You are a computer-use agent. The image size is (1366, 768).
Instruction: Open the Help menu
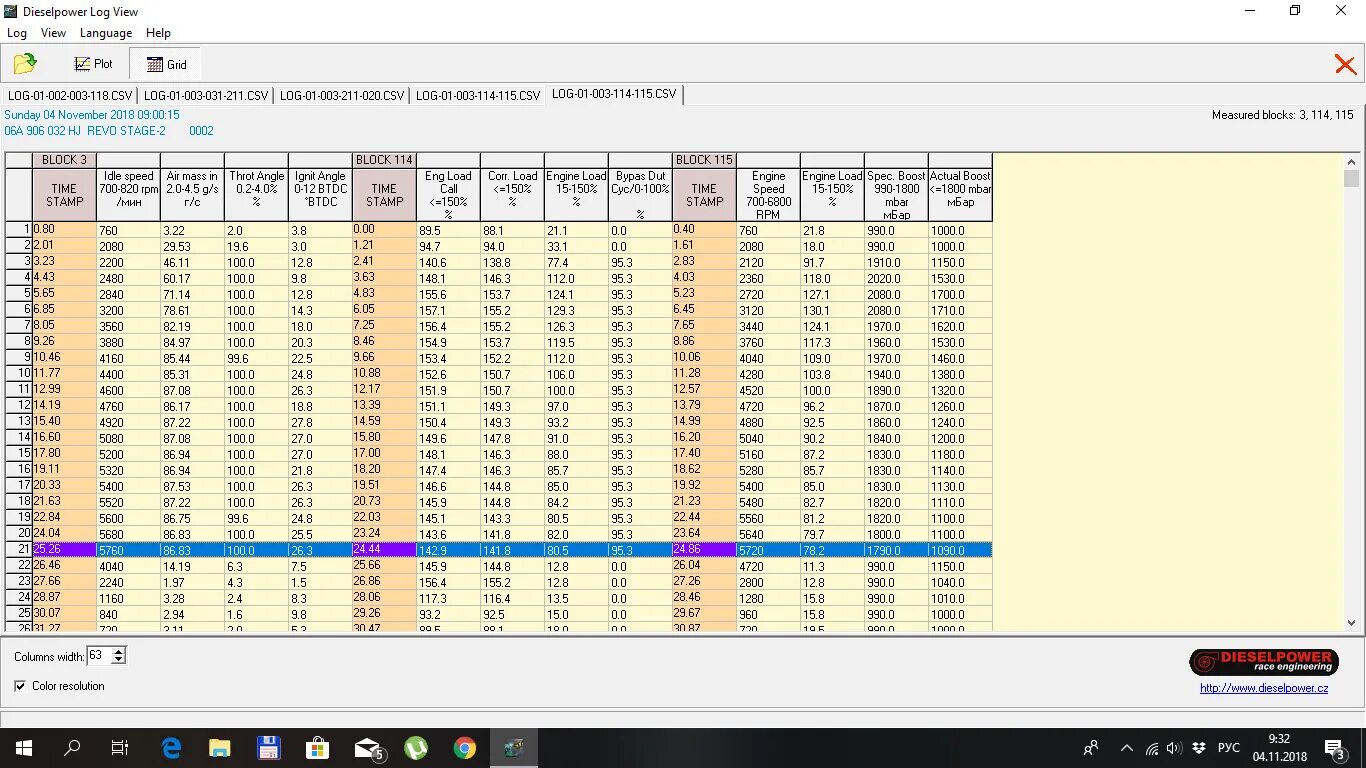click(158, 33)
